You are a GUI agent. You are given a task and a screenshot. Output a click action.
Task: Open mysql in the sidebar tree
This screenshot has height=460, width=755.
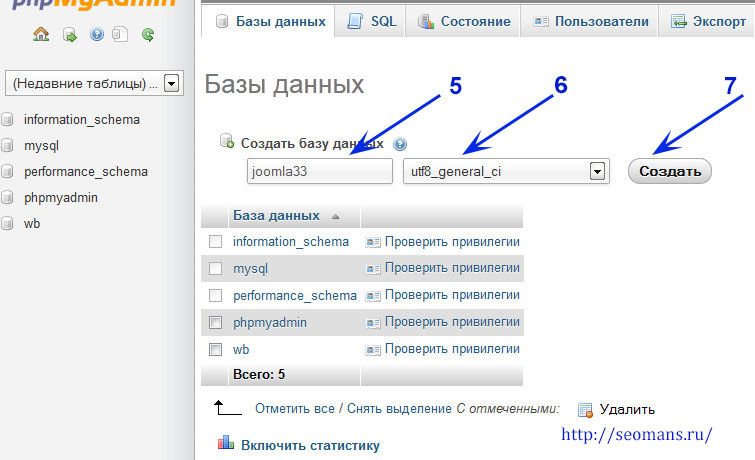point(41,145)
